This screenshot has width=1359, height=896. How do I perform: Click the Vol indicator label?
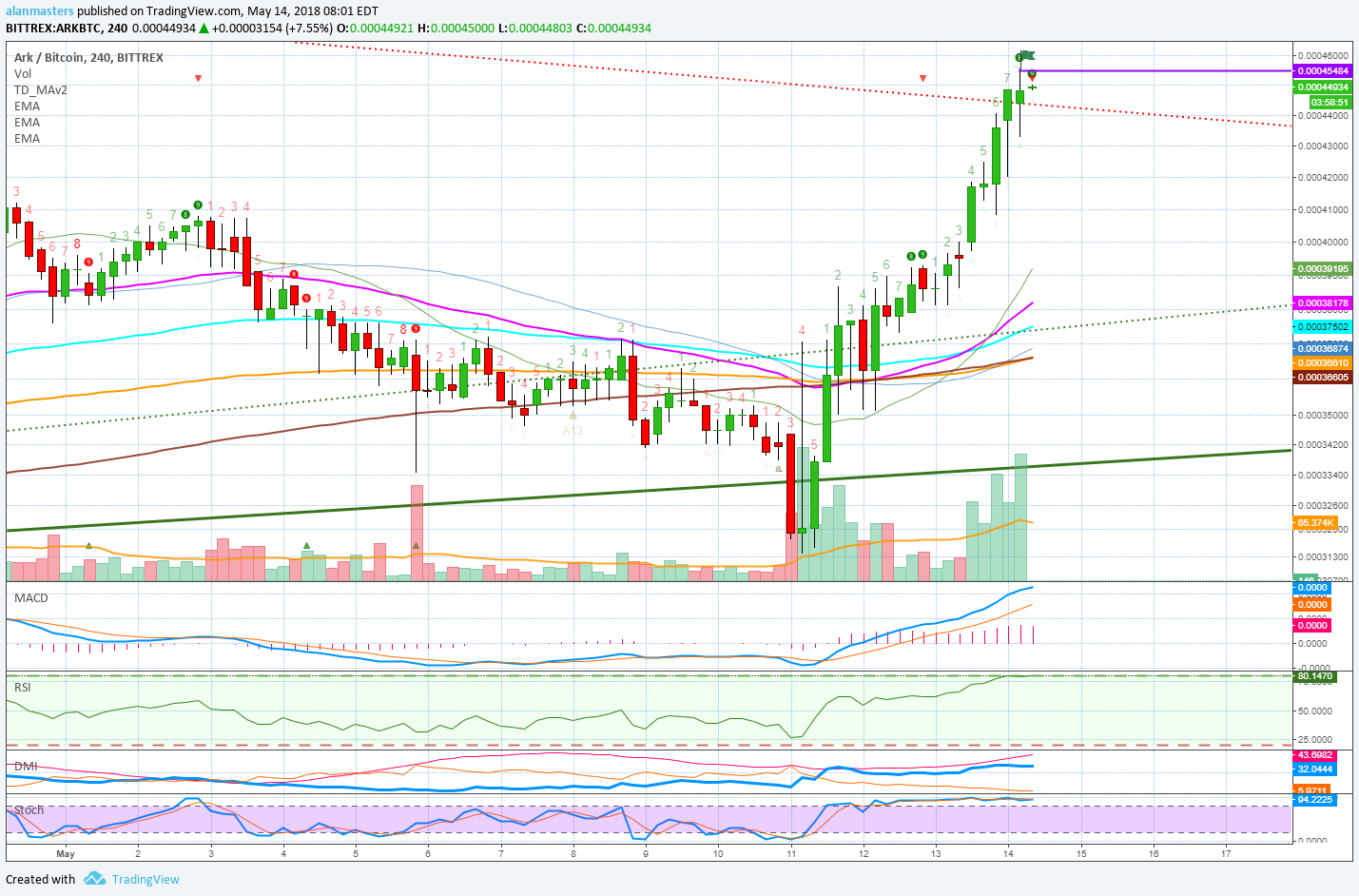click(x=23, y=73)
